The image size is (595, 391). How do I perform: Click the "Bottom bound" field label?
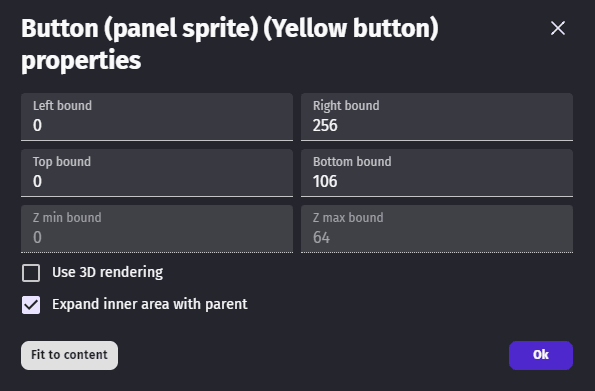point(352,162)
